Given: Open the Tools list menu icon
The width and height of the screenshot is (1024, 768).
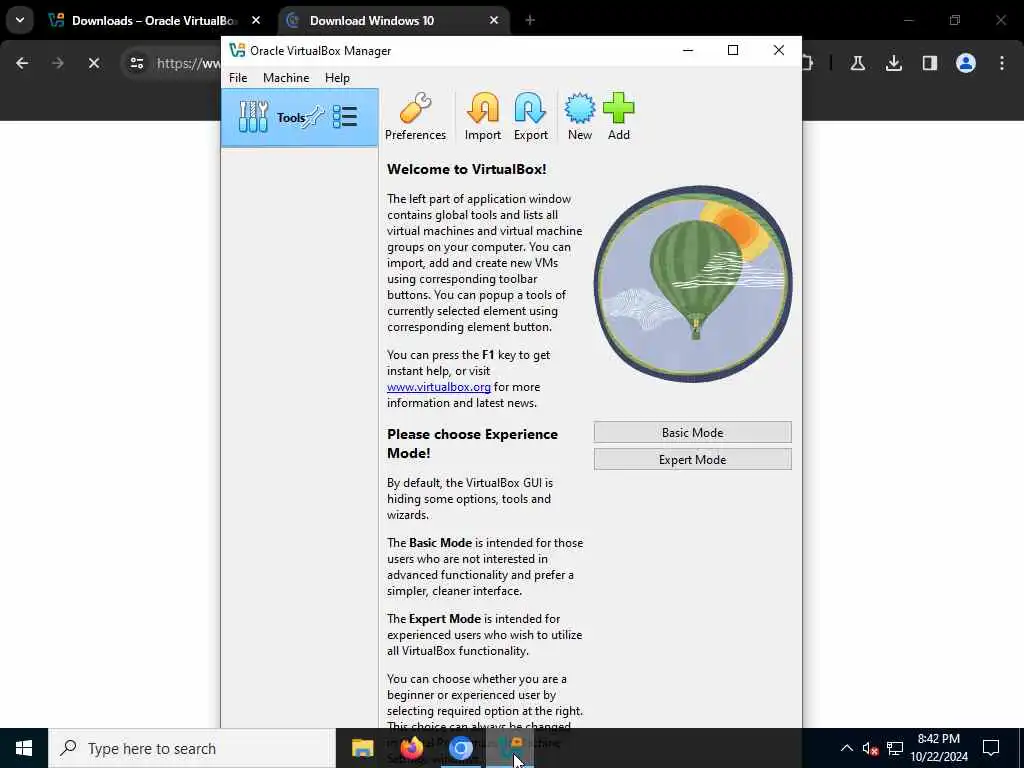Looking at the screenshot, I should pyautogui.click(x=345, y=118).
